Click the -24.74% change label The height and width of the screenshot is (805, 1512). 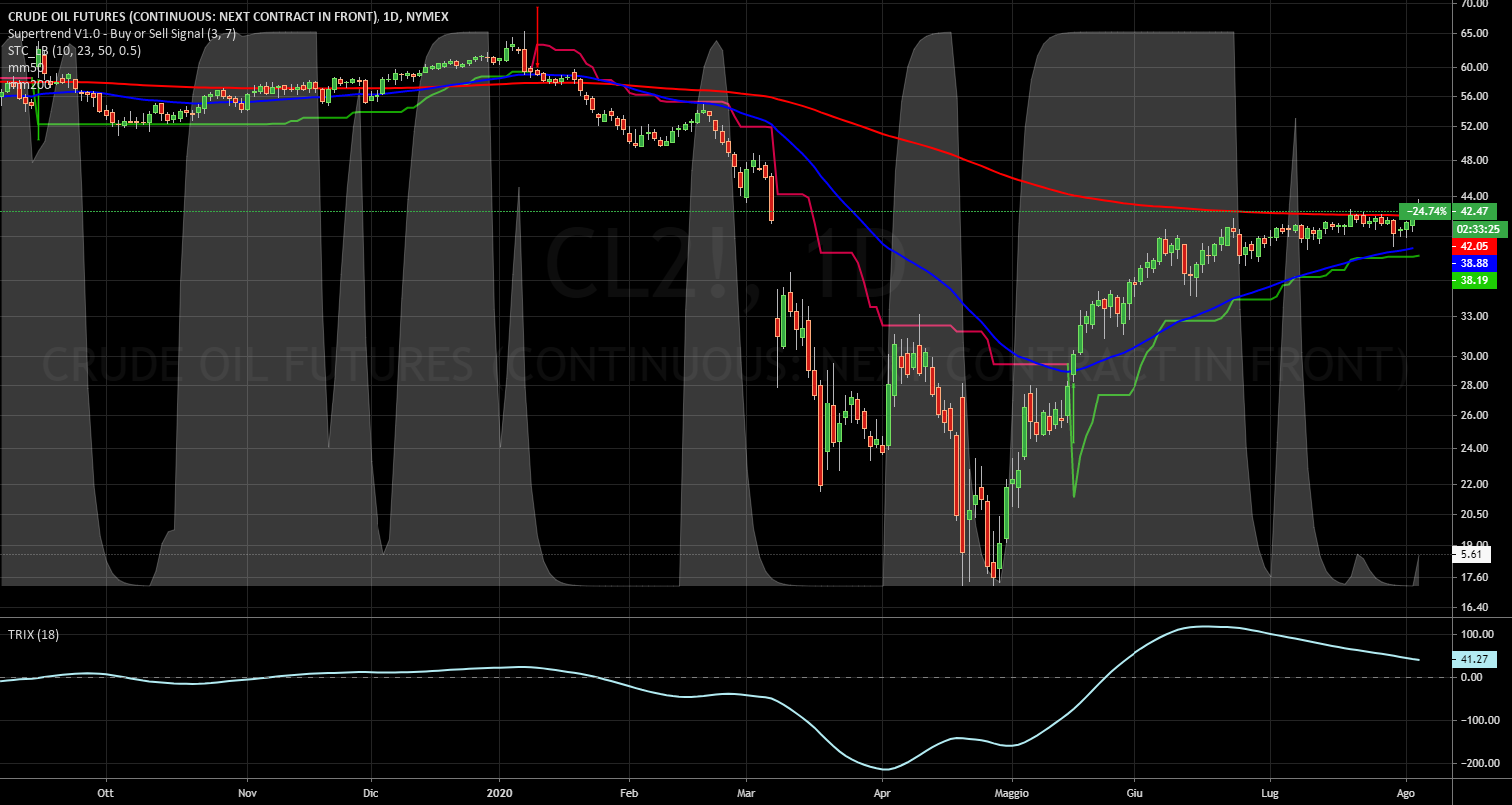(x=1425, y=211)
